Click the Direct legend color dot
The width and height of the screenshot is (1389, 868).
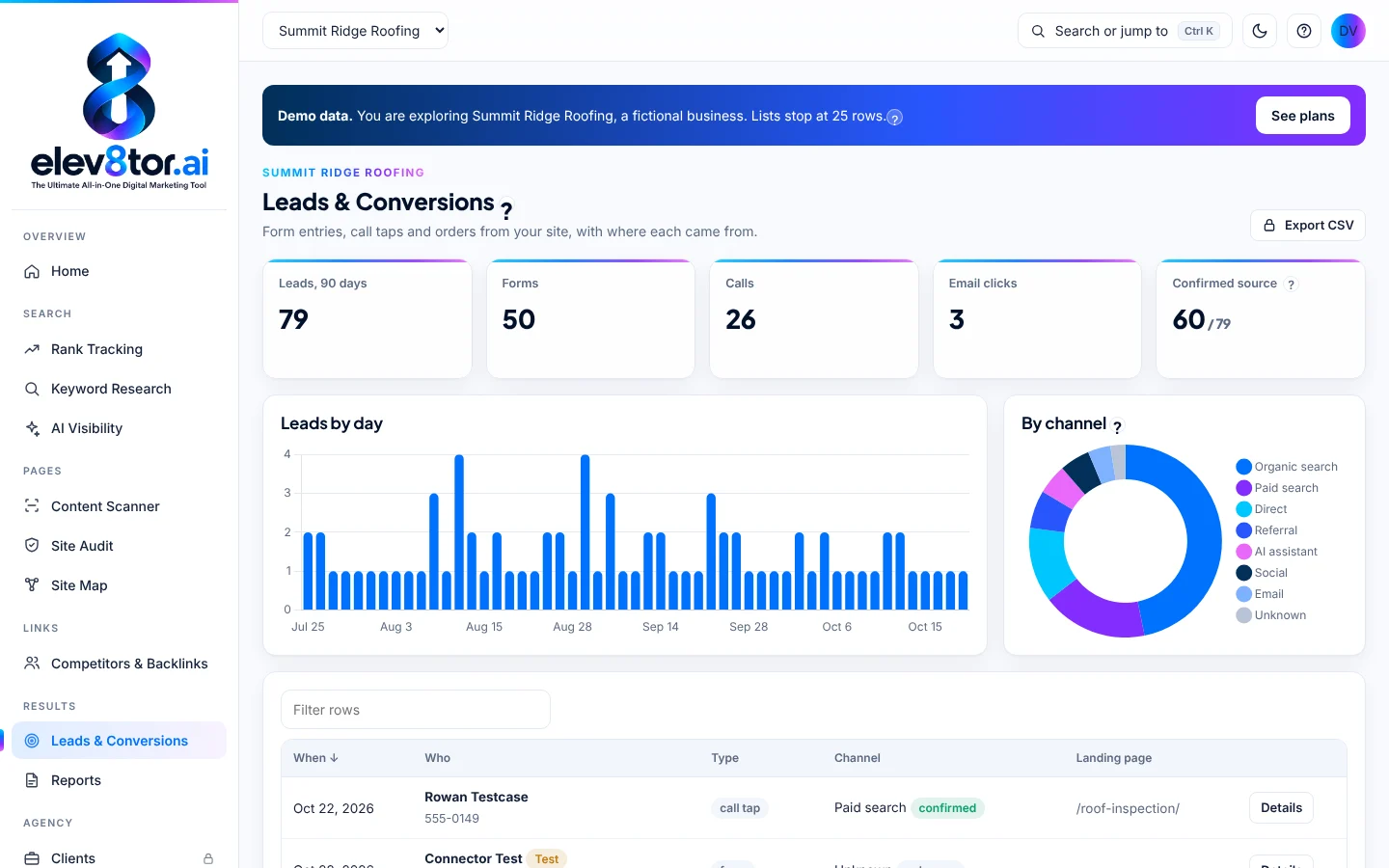click(x=1244, y=509)
